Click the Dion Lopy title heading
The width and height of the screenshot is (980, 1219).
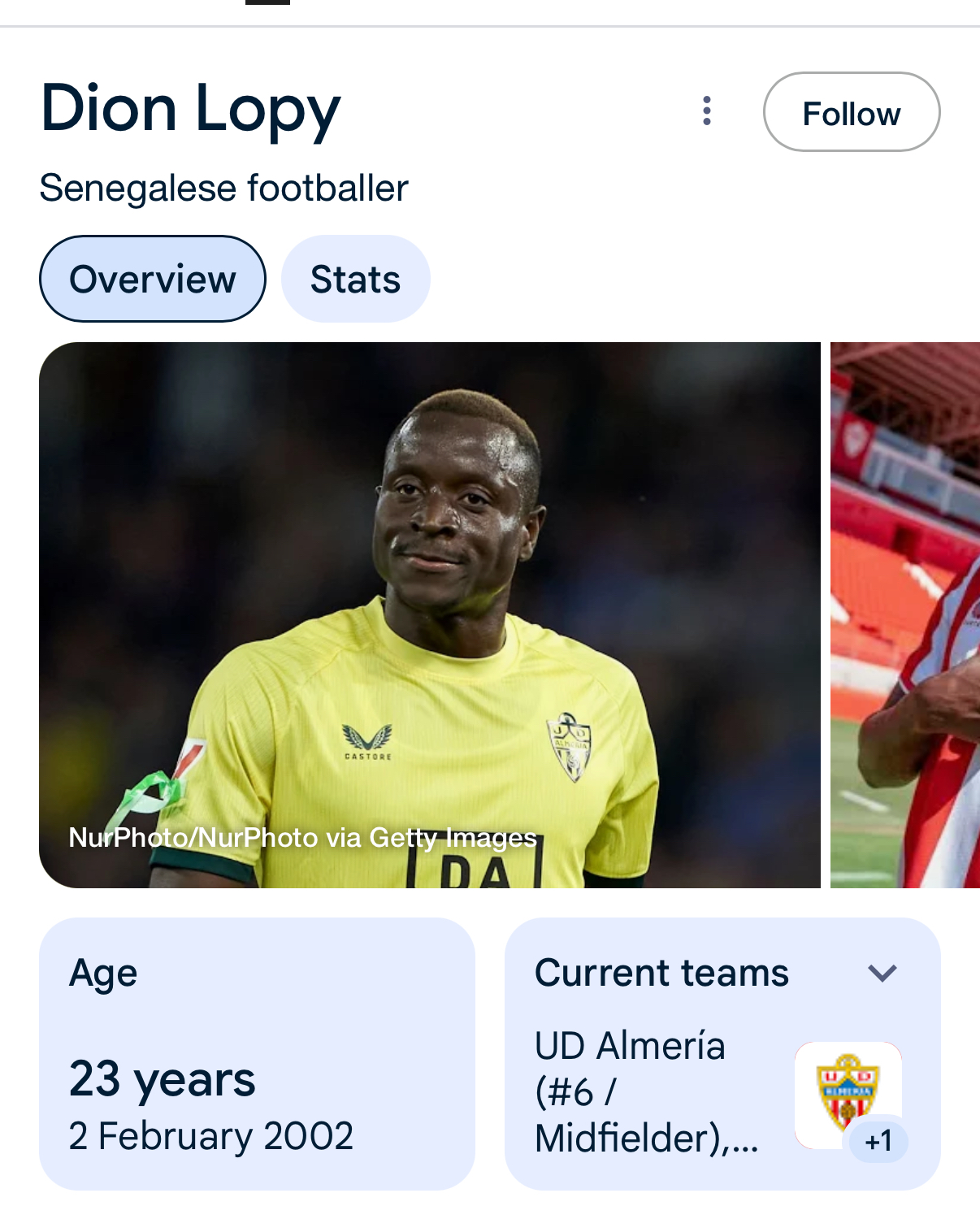(190, 109)
